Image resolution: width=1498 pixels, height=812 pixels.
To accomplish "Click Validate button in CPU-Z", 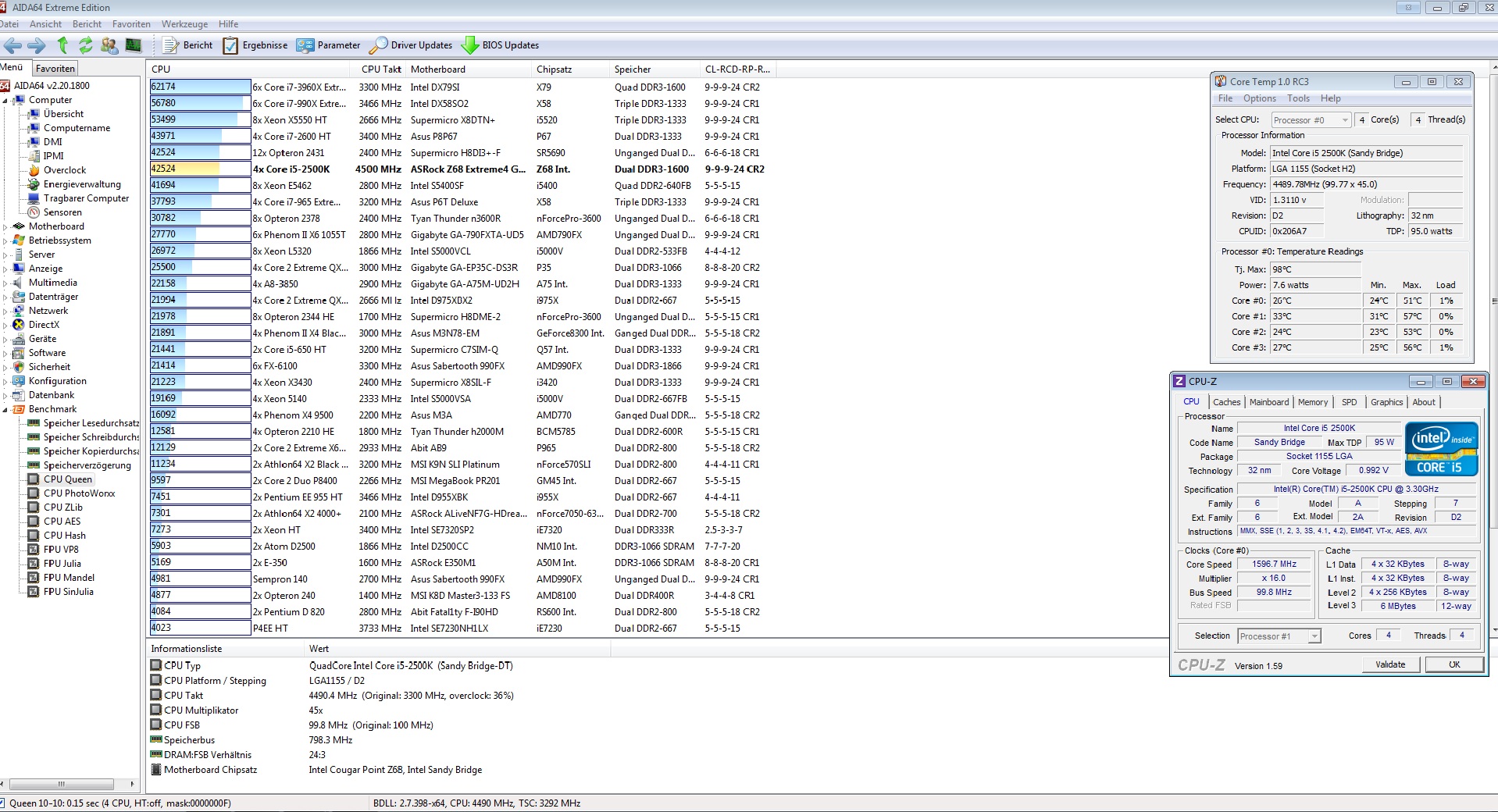I will pyautogui.click(x=1389, y=664).
